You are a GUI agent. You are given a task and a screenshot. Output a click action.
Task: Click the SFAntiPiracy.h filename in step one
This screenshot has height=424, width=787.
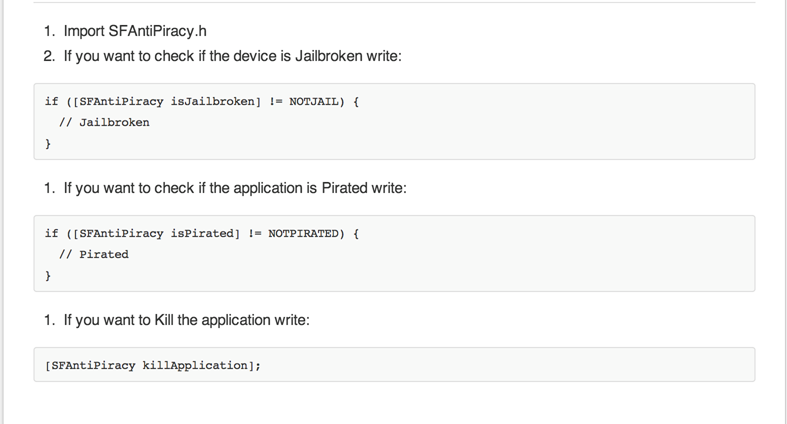(156, 31)
